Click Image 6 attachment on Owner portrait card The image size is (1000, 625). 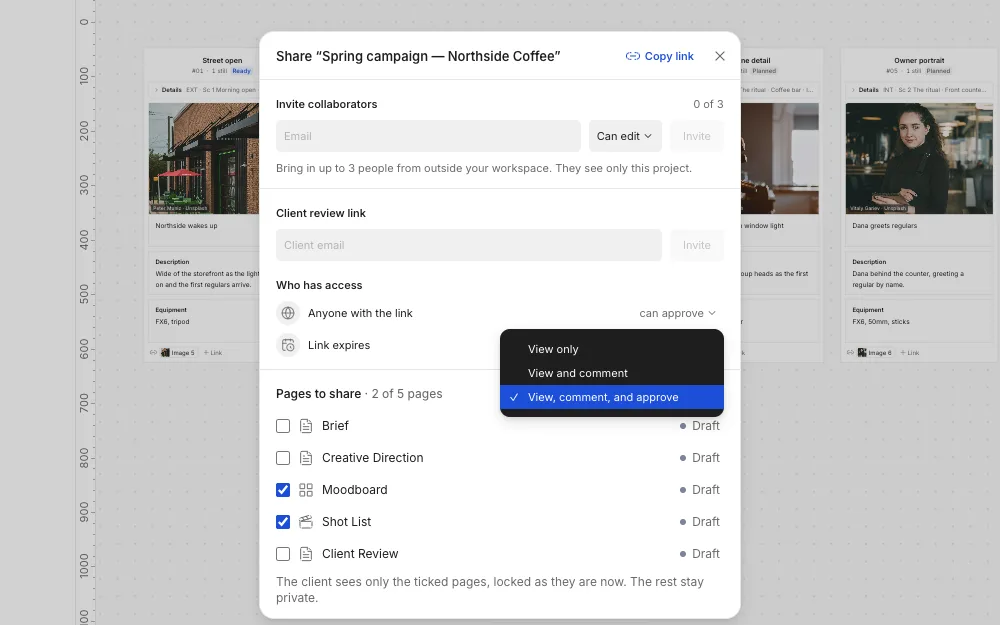(x=875, y=353)
